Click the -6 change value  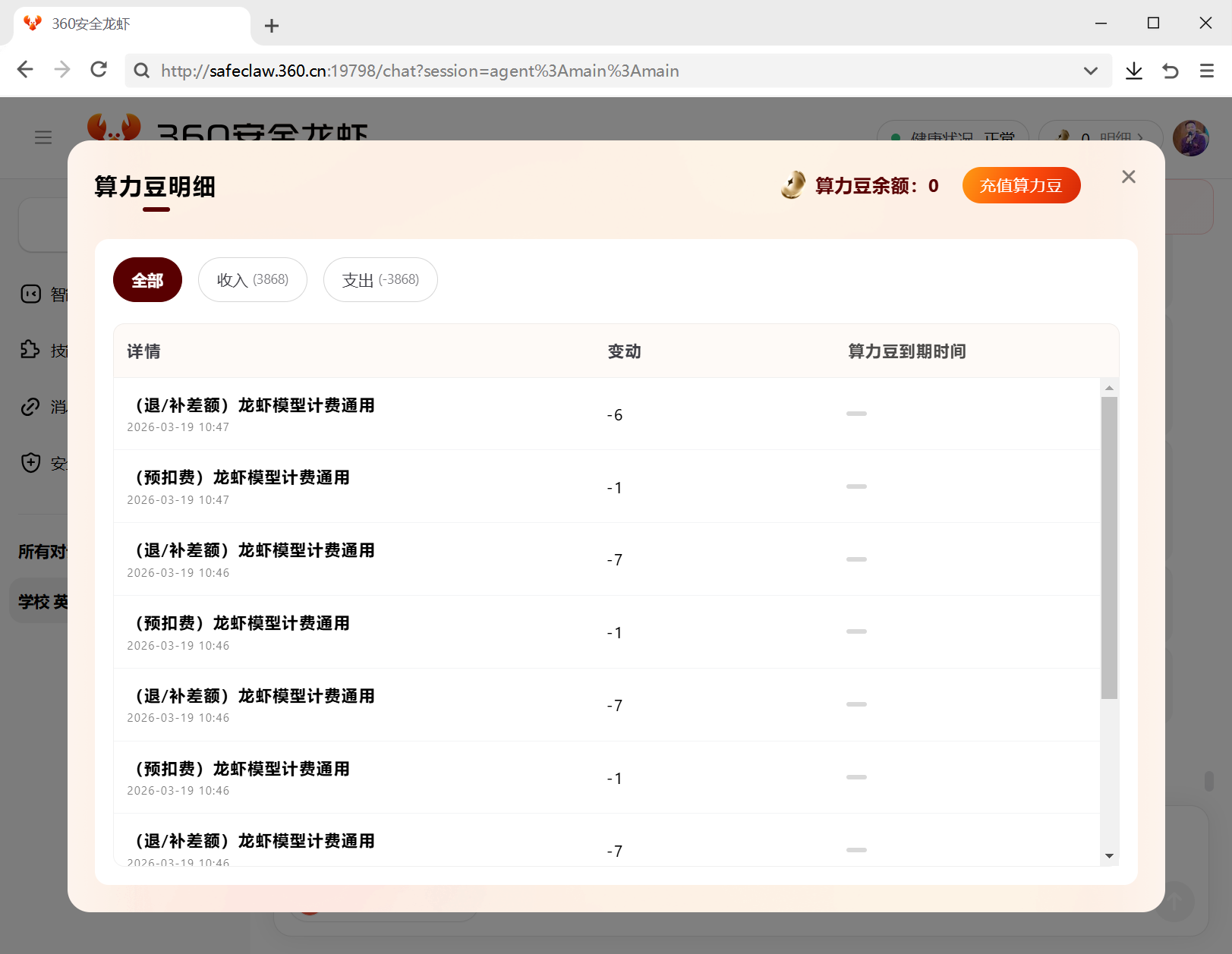615,415
